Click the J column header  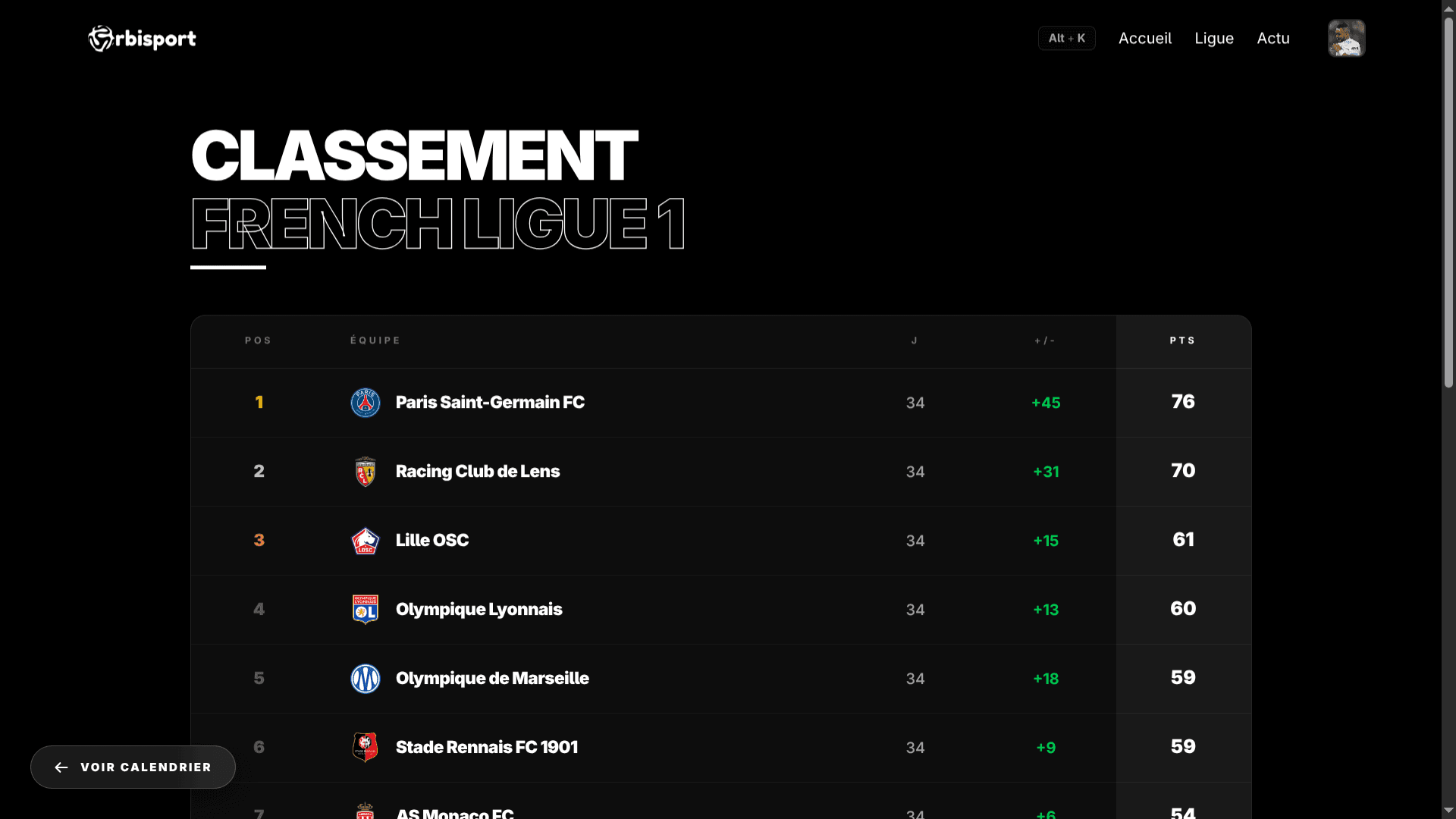[x=915, y=340]
